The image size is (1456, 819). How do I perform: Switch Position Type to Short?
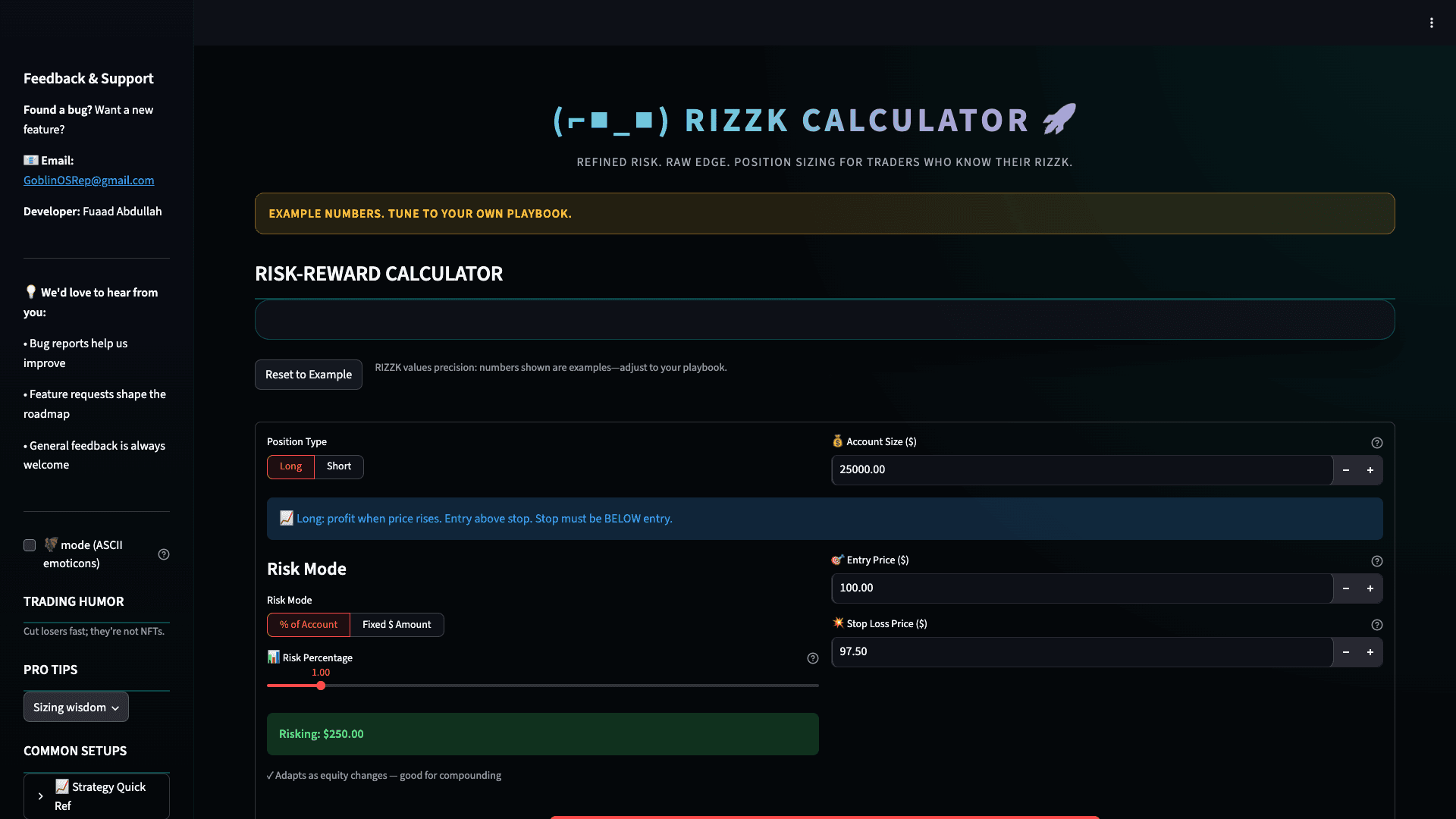(338, 466)
